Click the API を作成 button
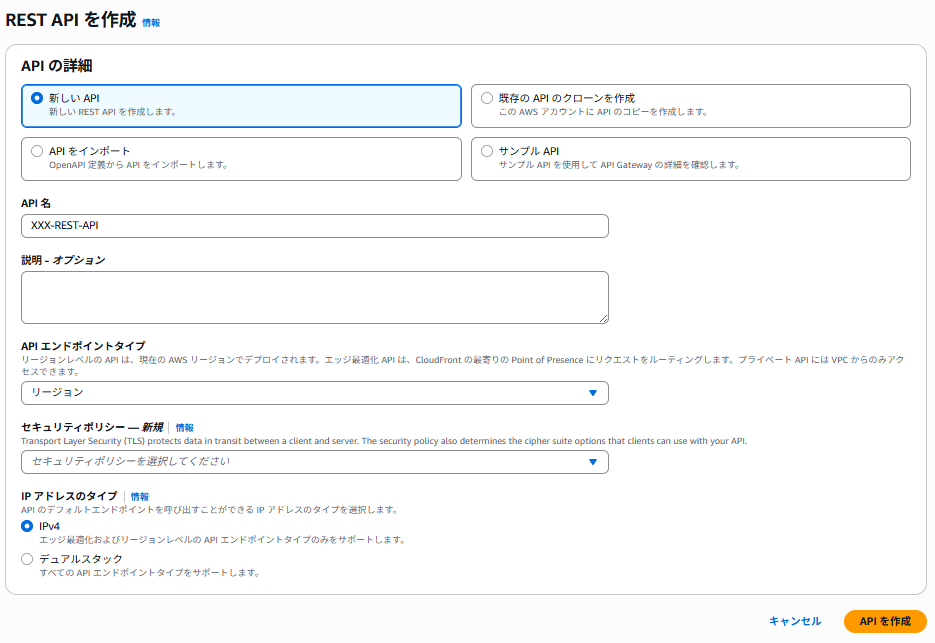 click(885, 621)
